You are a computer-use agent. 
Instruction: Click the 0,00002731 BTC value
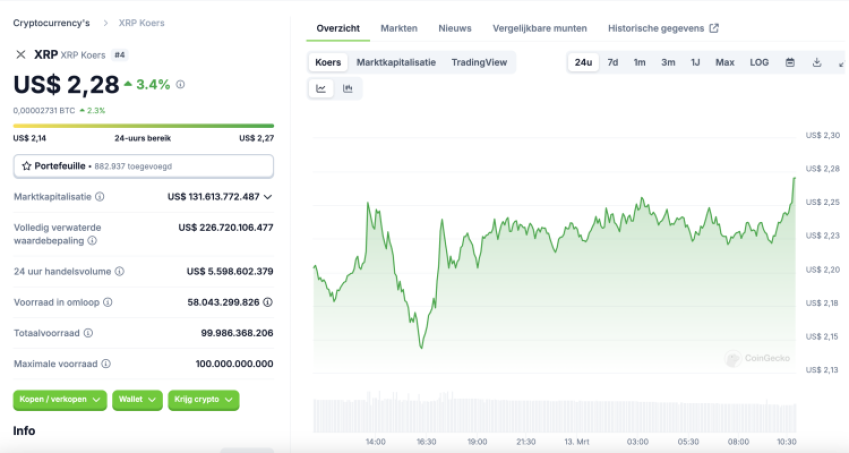(44, 110)
